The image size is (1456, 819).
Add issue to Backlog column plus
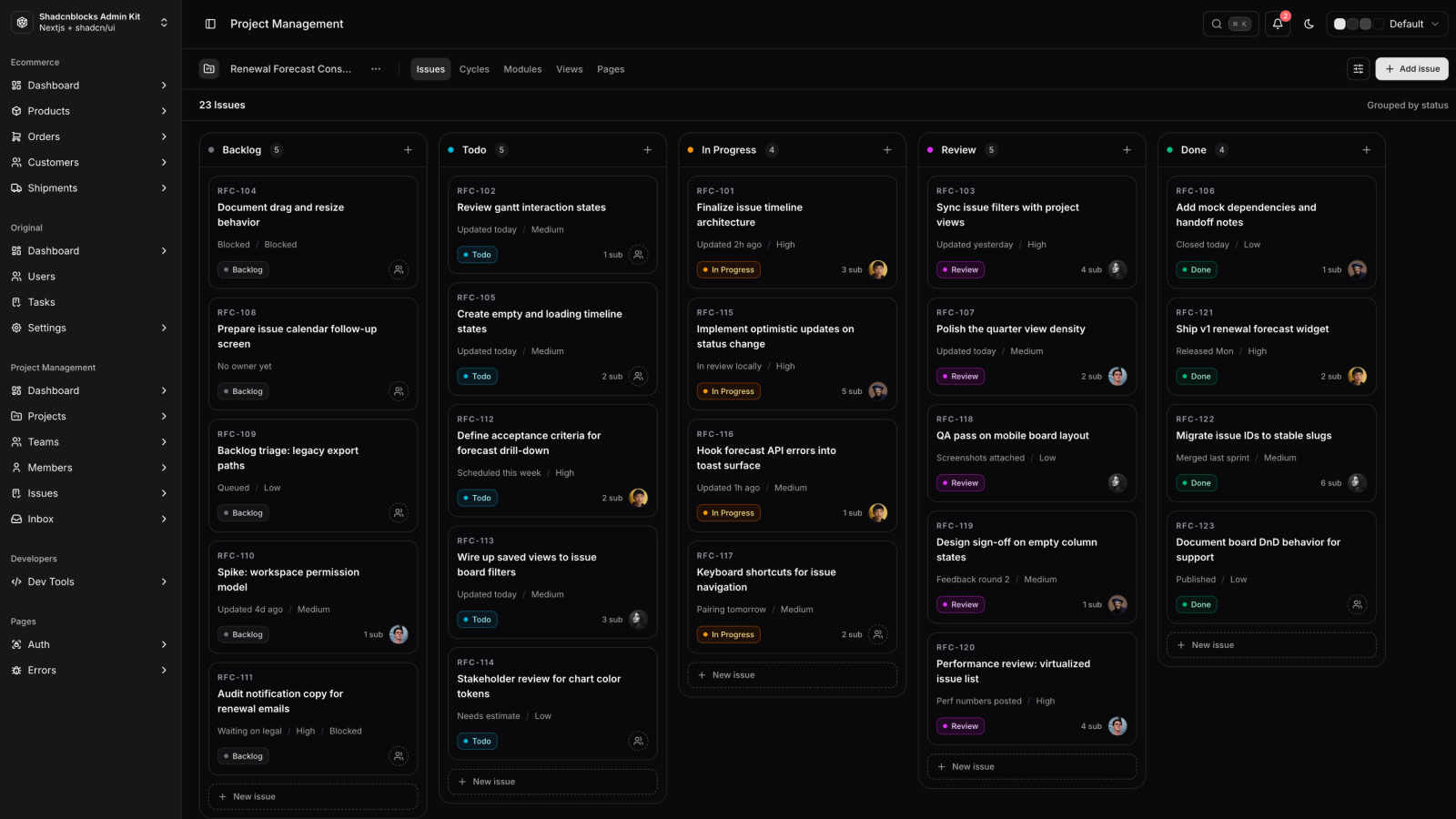(x=408, y=150)
